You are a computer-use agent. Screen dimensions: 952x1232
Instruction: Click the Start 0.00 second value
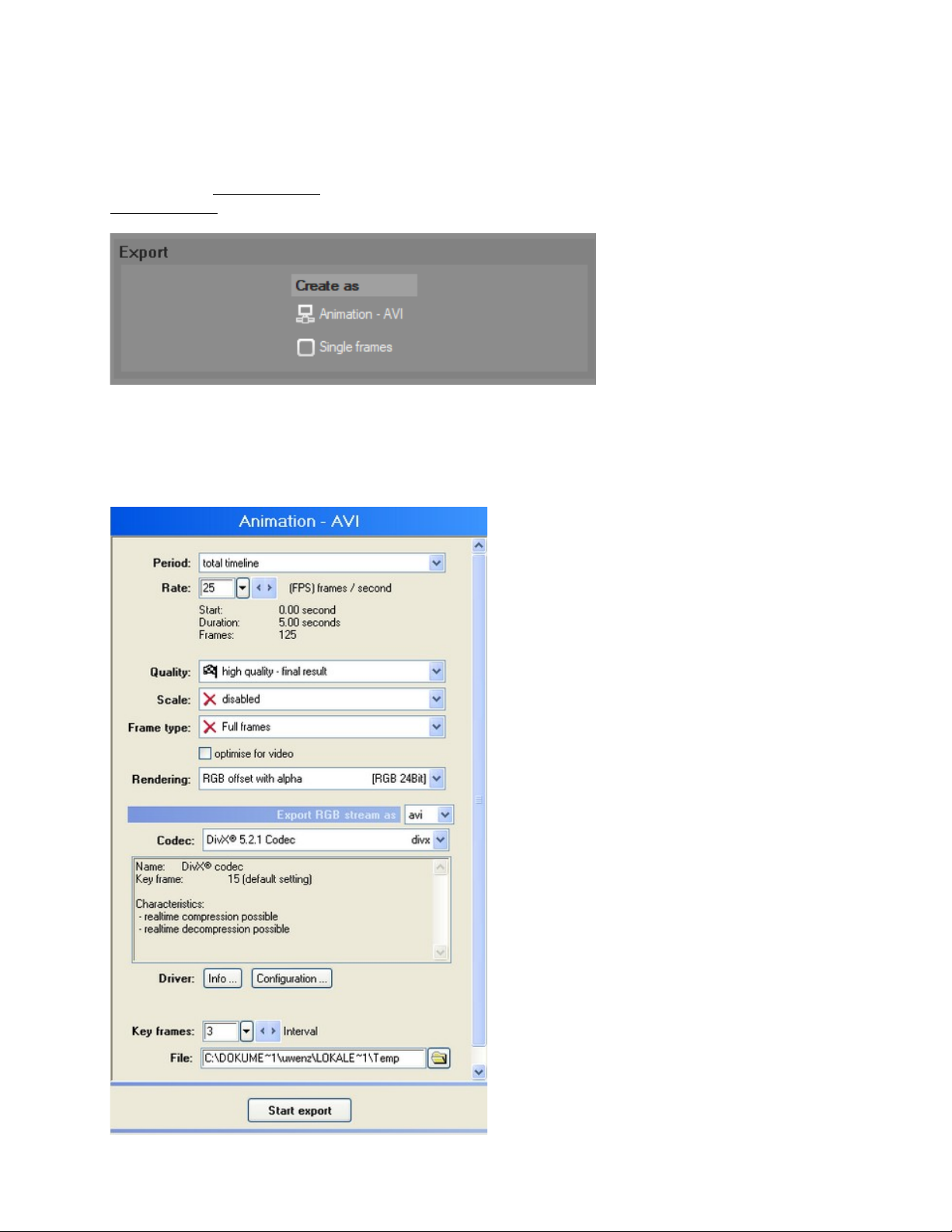click(x=307, y=610)
